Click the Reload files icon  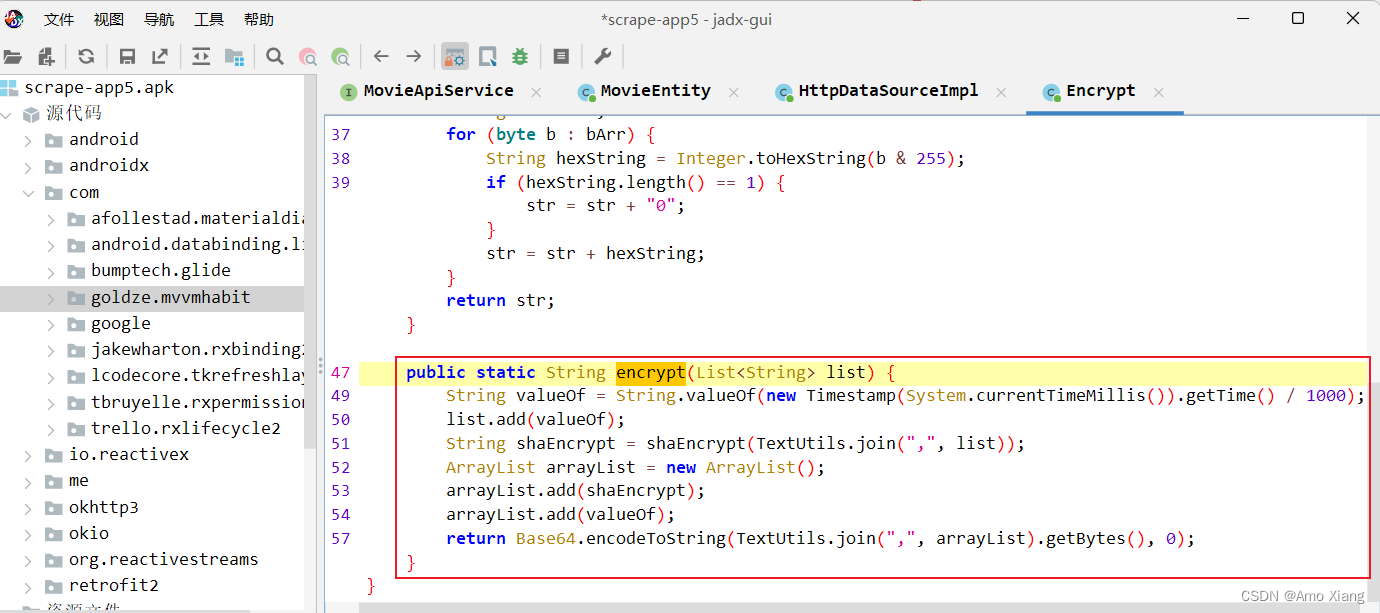(x=87, y=57)
